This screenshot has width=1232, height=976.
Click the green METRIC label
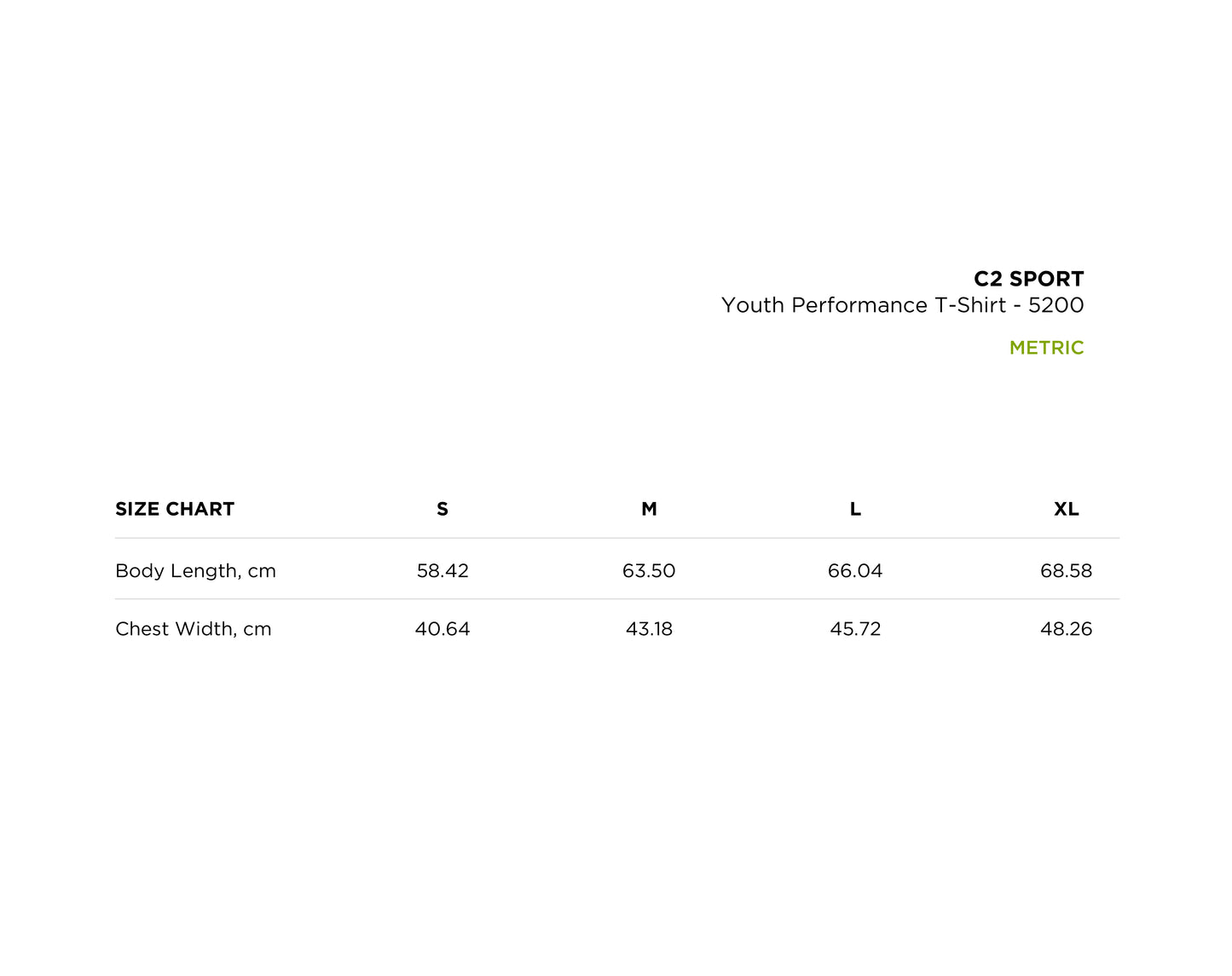(x=1046, y=348)
